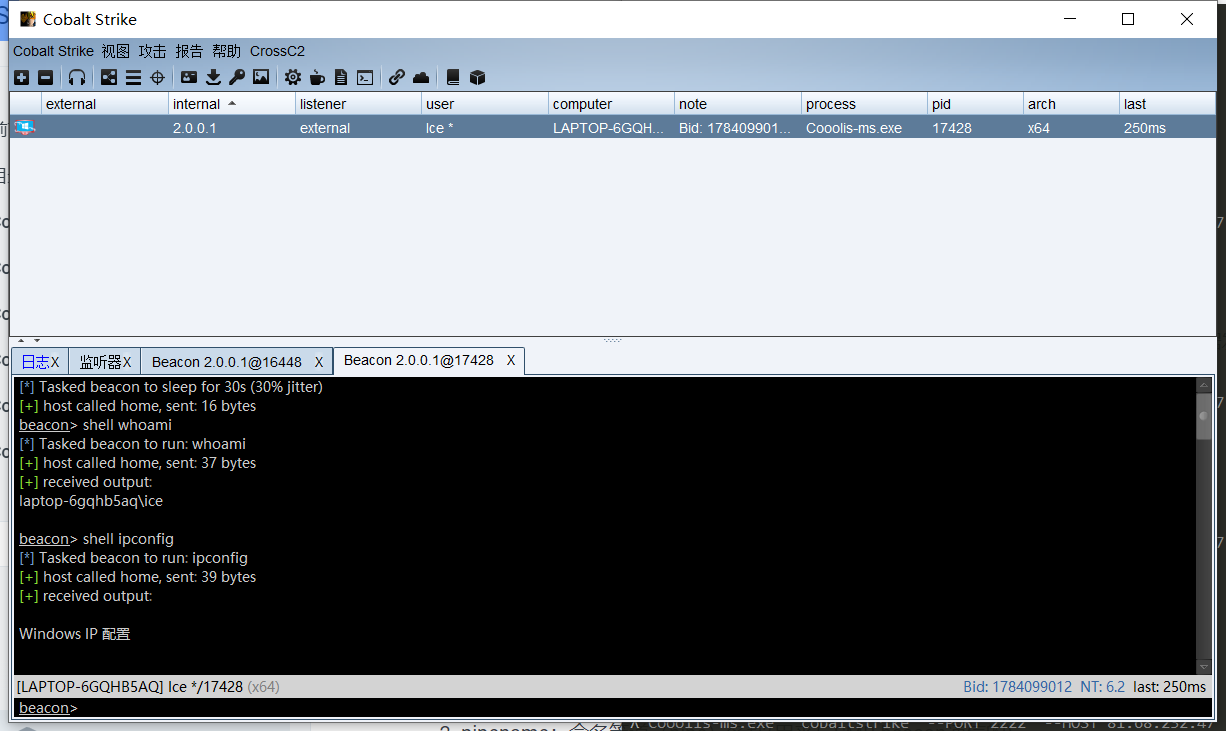Click the coffee cup Java applet icon
Screen dimensions: 1226x731
click(317, 77)
